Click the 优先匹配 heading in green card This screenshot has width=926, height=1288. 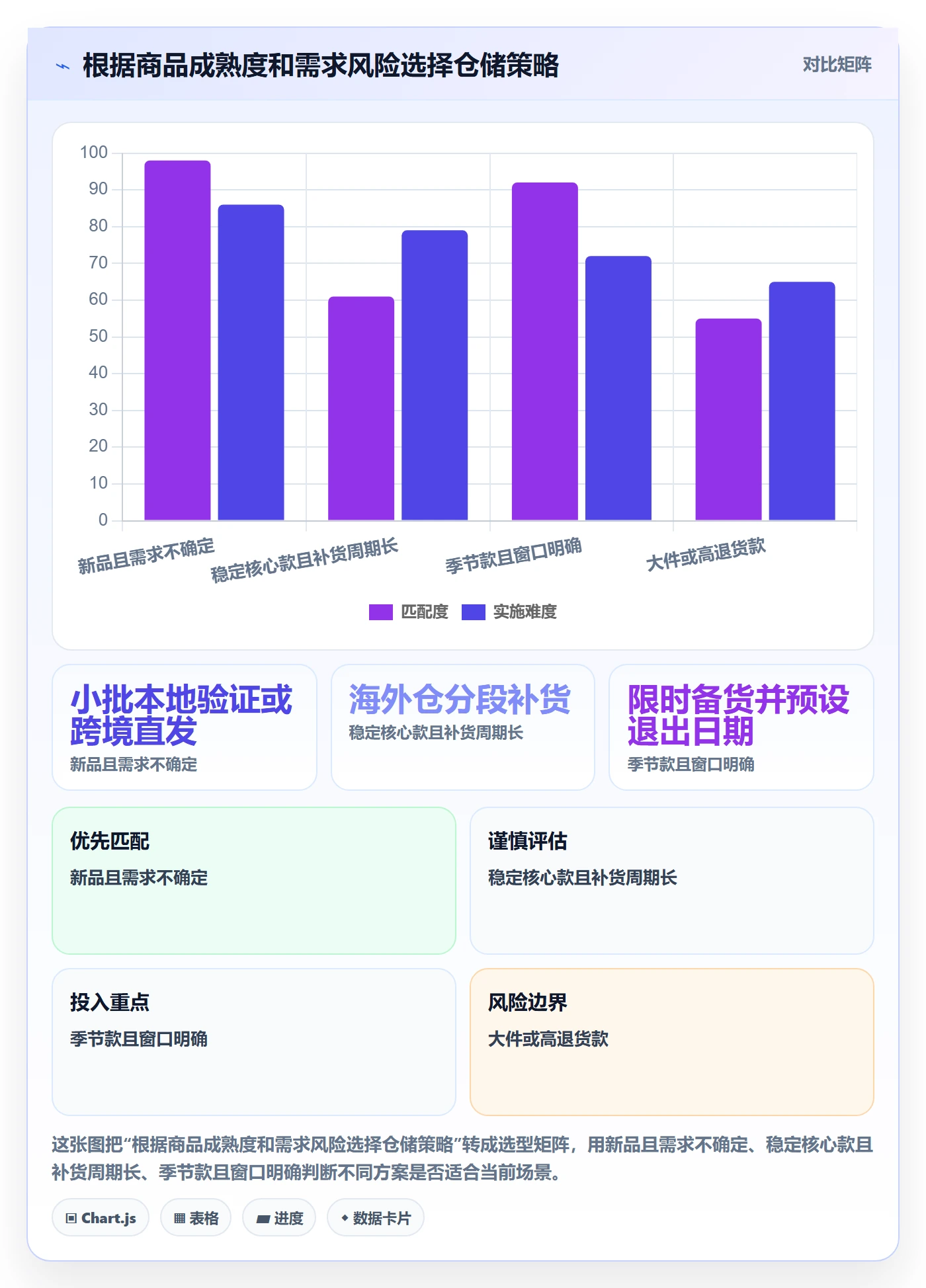click(110, 841)
